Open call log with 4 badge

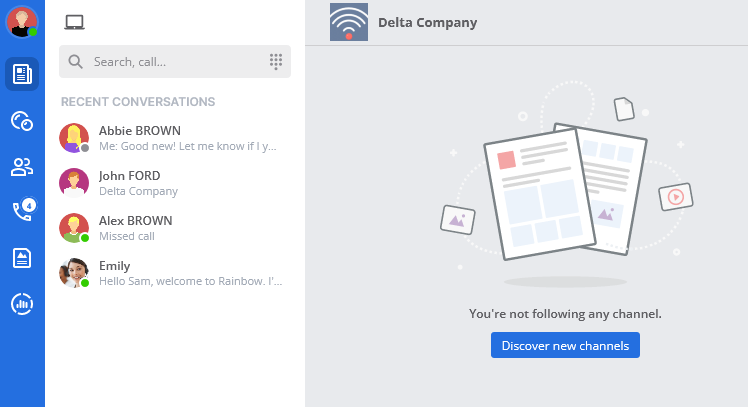point(22,211)
